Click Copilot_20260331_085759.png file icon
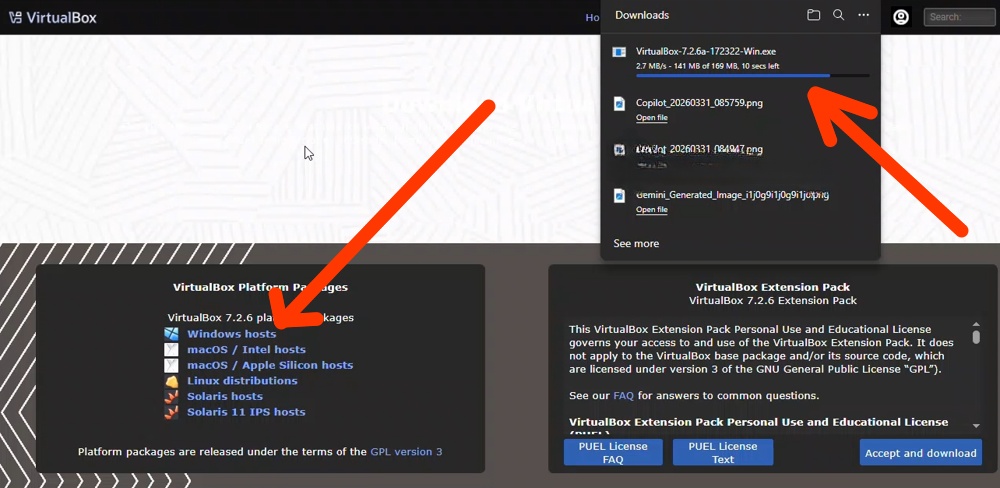 coord(619,103)
